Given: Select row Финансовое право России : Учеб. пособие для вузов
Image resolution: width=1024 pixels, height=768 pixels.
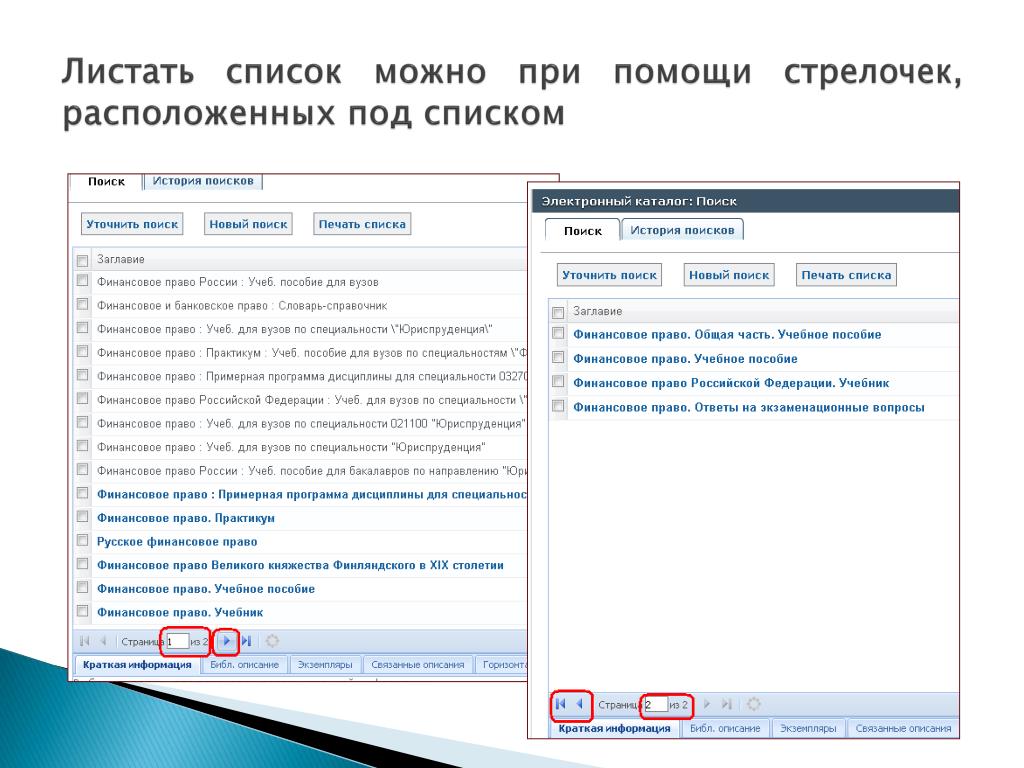Looking at the screenshot, I should pyautogui.click(x=300, y=282).
